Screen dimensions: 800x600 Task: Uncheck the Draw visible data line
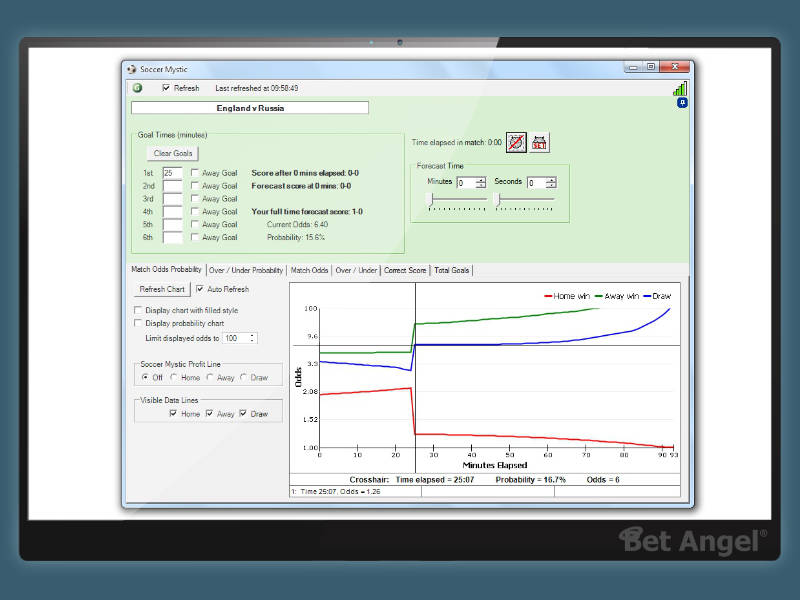pyautogui.click(x=243, y=413)
